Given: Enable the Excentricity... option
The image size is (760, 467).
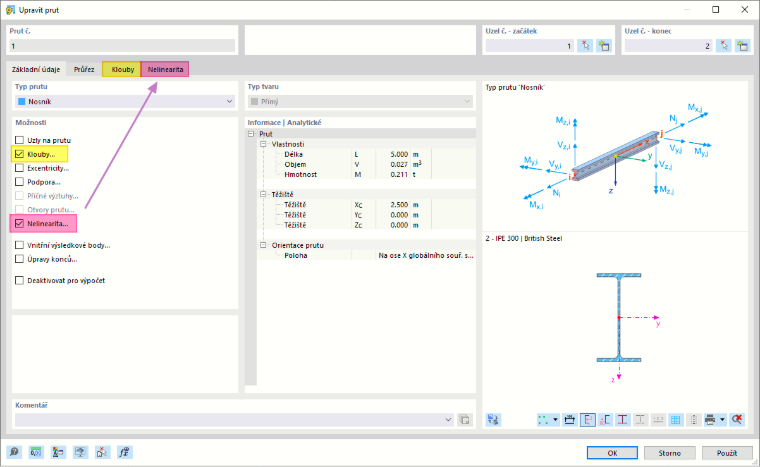Looking at the screenshot, I should tap(19, 168).
